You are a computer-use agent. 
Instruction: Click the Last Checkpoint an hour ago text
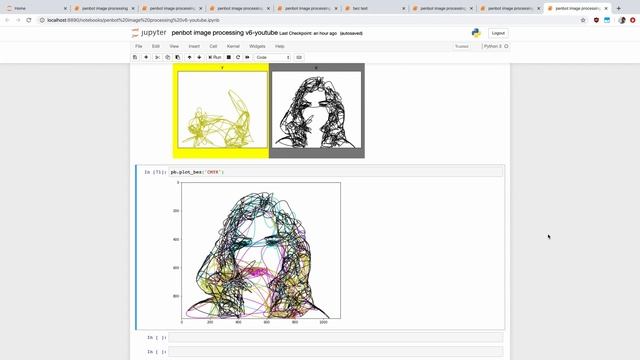pos(308,33)
